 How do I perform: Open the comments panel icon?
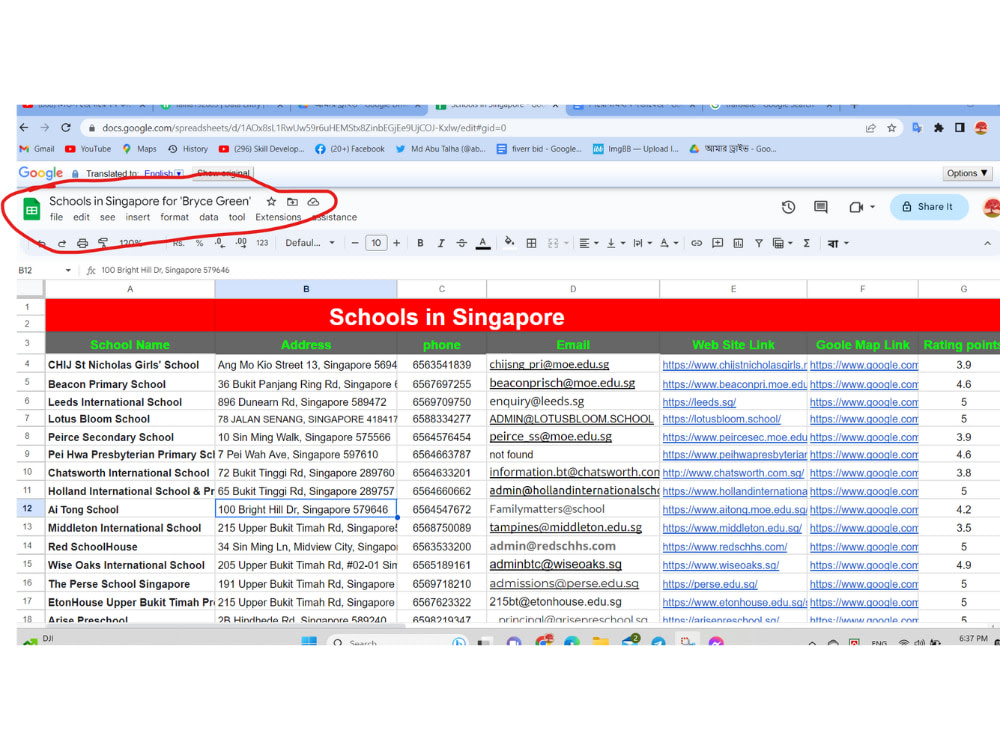[x=821, y=207]
